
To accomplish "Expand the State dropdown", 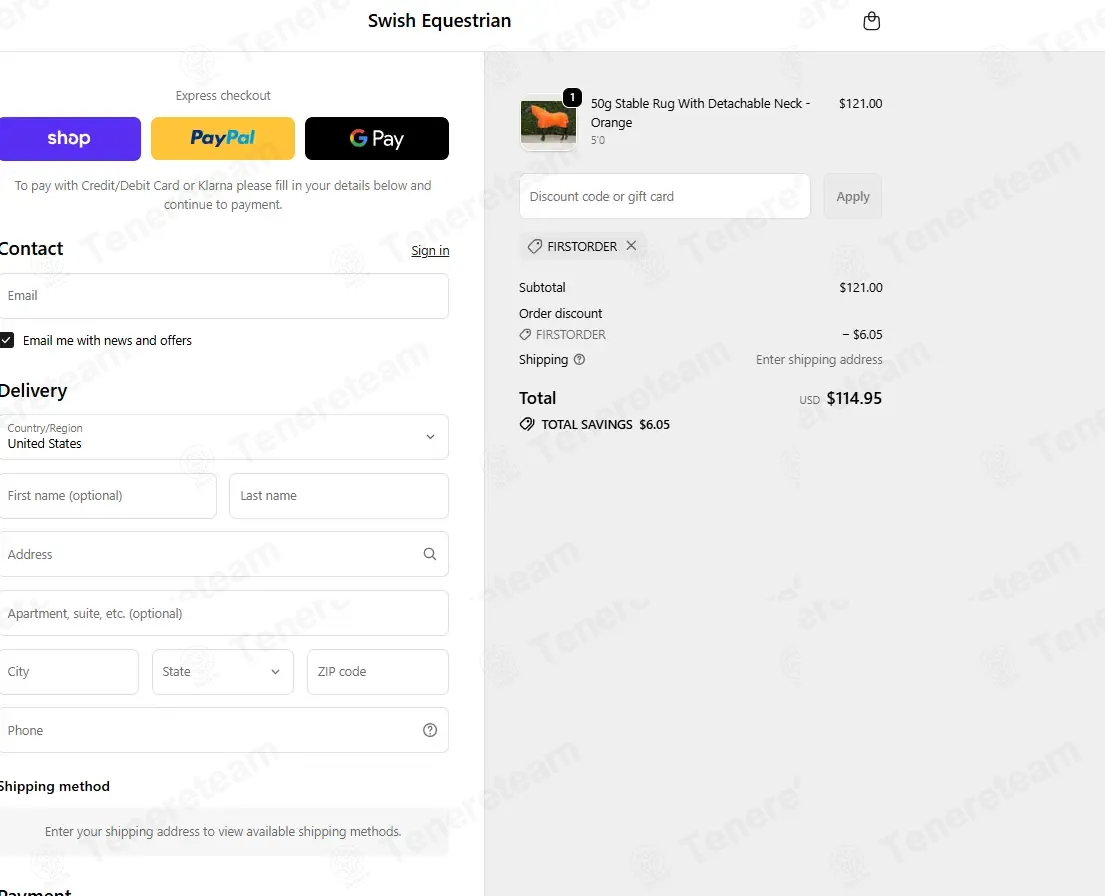I will pos(223,672).
